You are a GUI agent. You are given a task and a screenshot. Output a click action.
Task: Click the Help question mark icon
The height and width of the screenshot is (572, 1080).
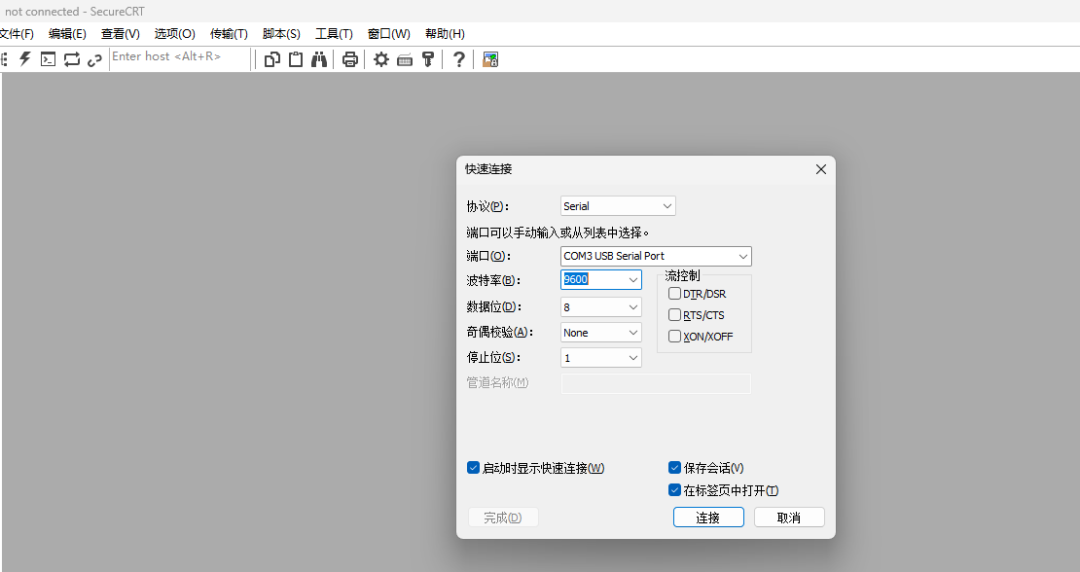[459, 59]
